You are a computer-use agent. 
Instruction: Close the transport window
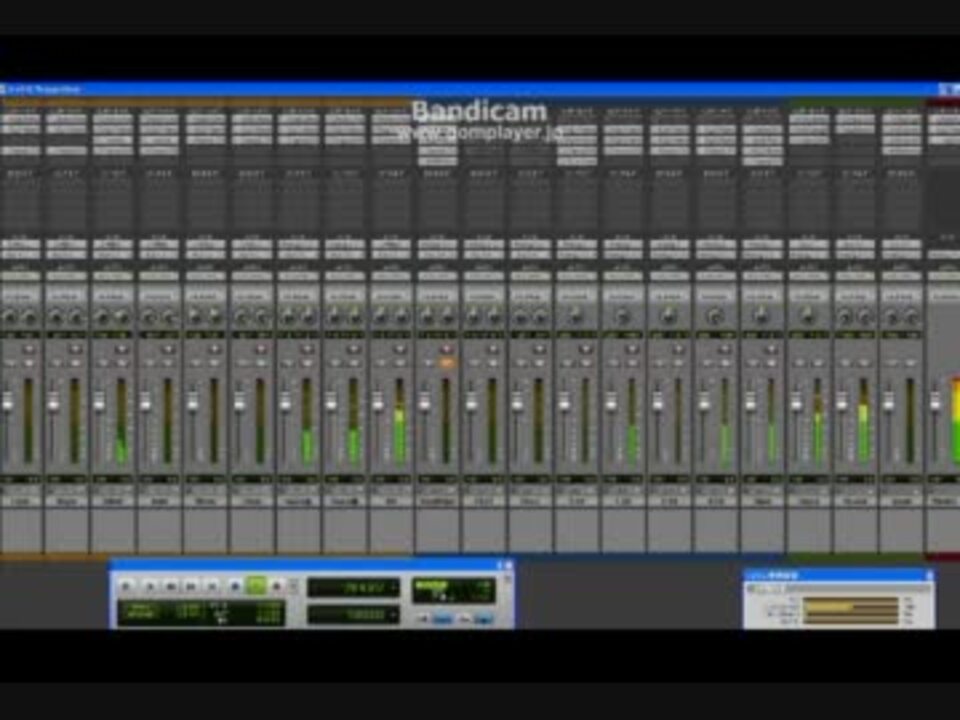tap(509, 565)
